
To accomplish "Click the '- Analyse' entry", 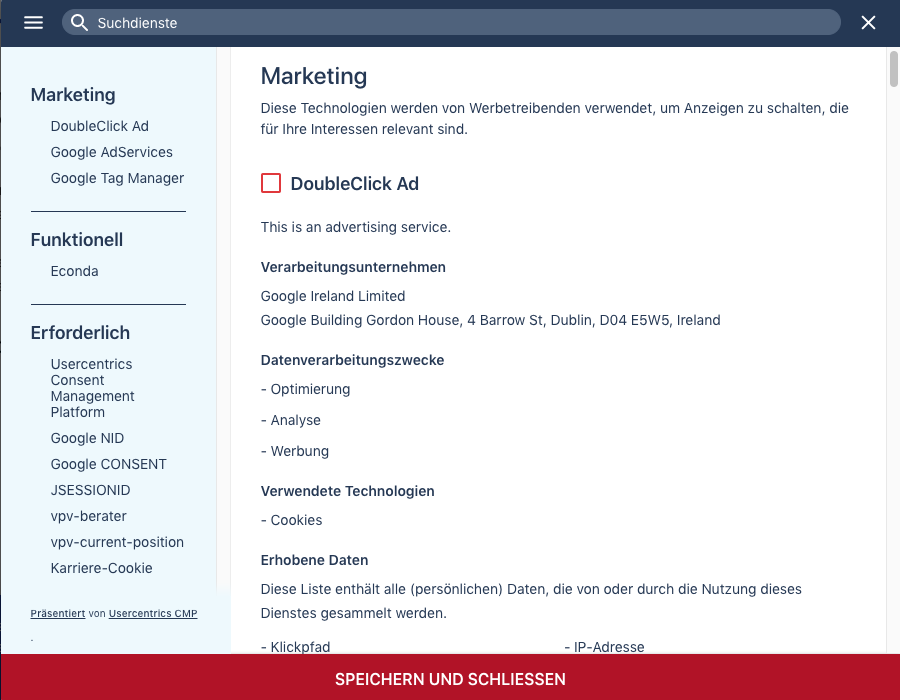I will pyautogui.click(x=290, y=420).
